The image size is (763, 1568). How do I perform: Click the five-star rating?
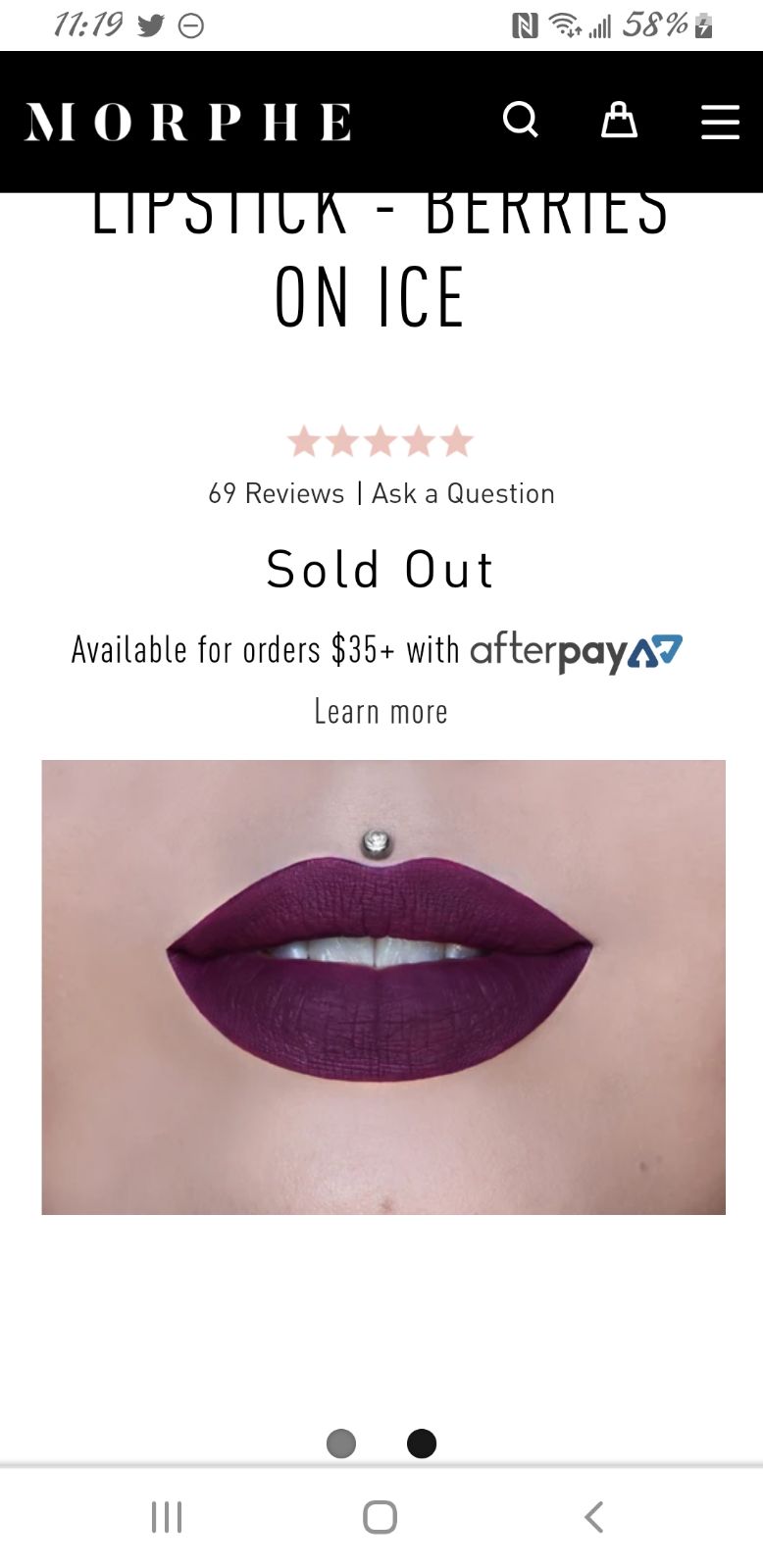[x=381, y=441]
